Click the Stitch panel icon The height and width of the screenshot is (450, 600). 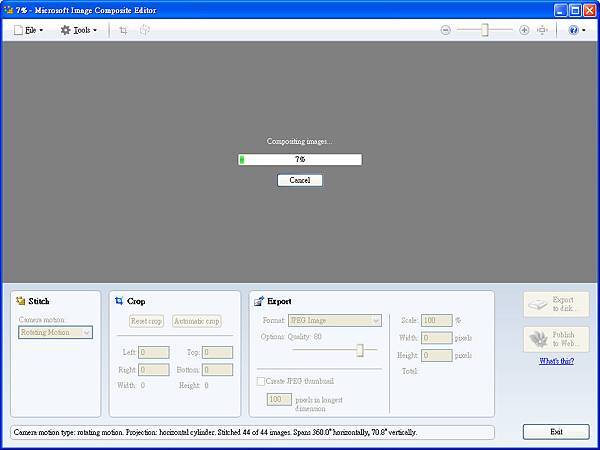click(21, 301)
